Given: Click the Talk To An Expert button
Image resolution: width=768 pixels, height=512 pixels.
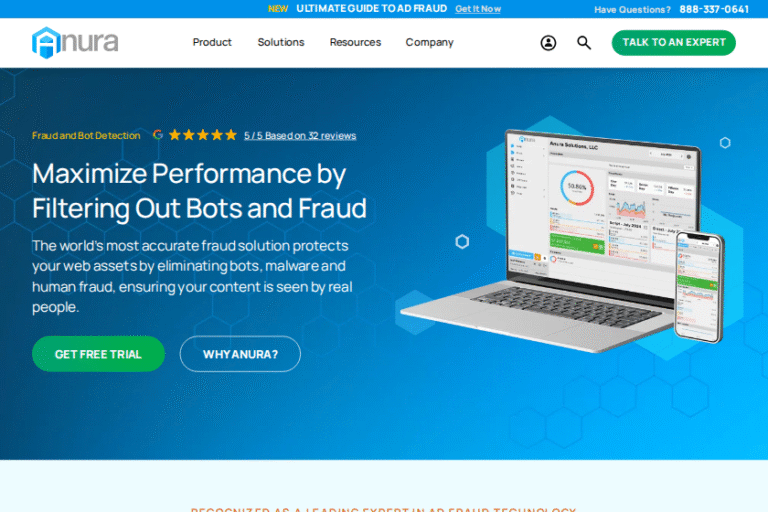Looking at the screenshot, I should pos(673,43).
